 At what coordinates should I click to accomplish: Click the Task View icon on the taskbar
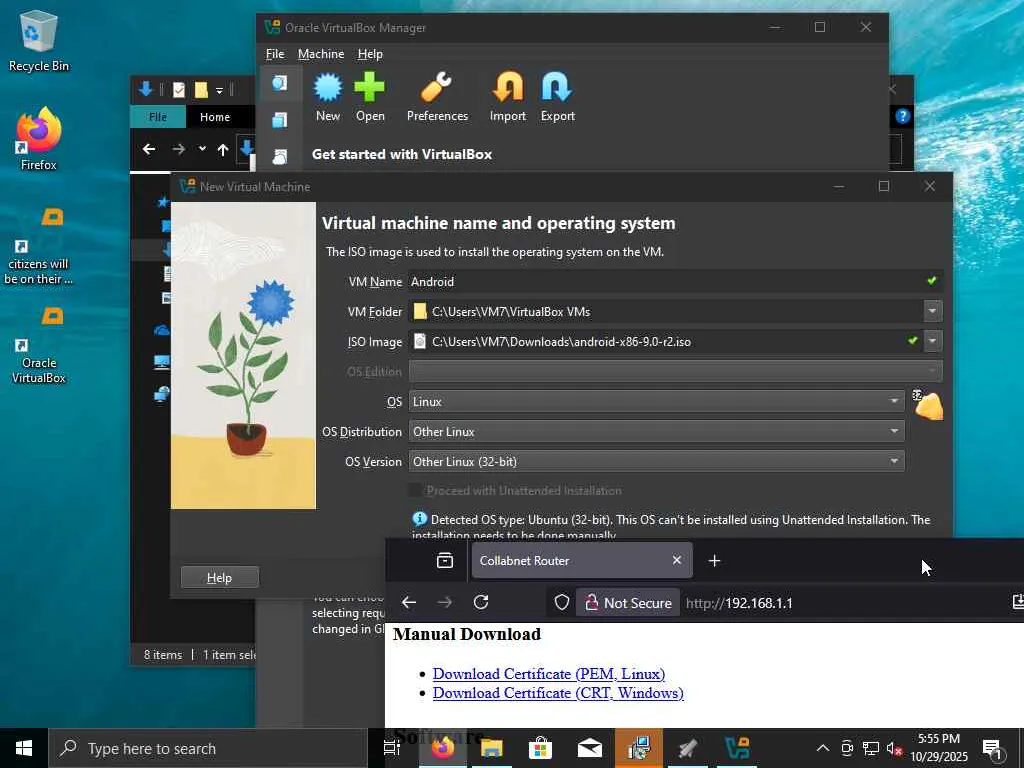391,748
